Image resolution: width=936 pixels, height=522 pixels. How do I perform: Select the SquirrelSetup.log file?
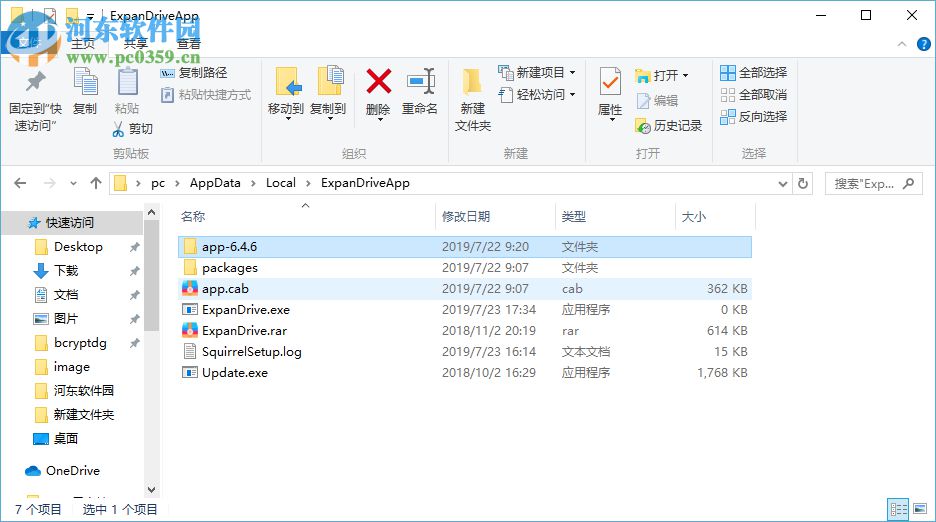[464, 351]
